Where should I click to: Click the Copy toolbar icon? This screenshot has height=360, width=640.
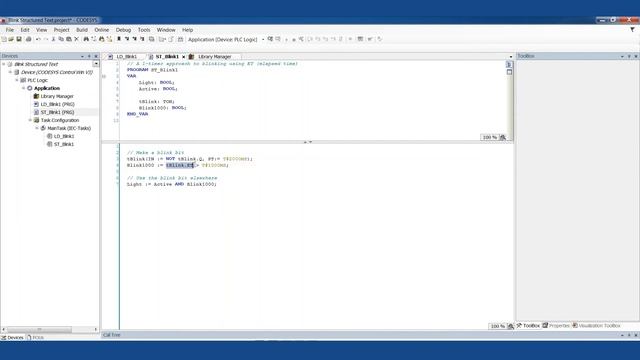[x=61, y=39]
